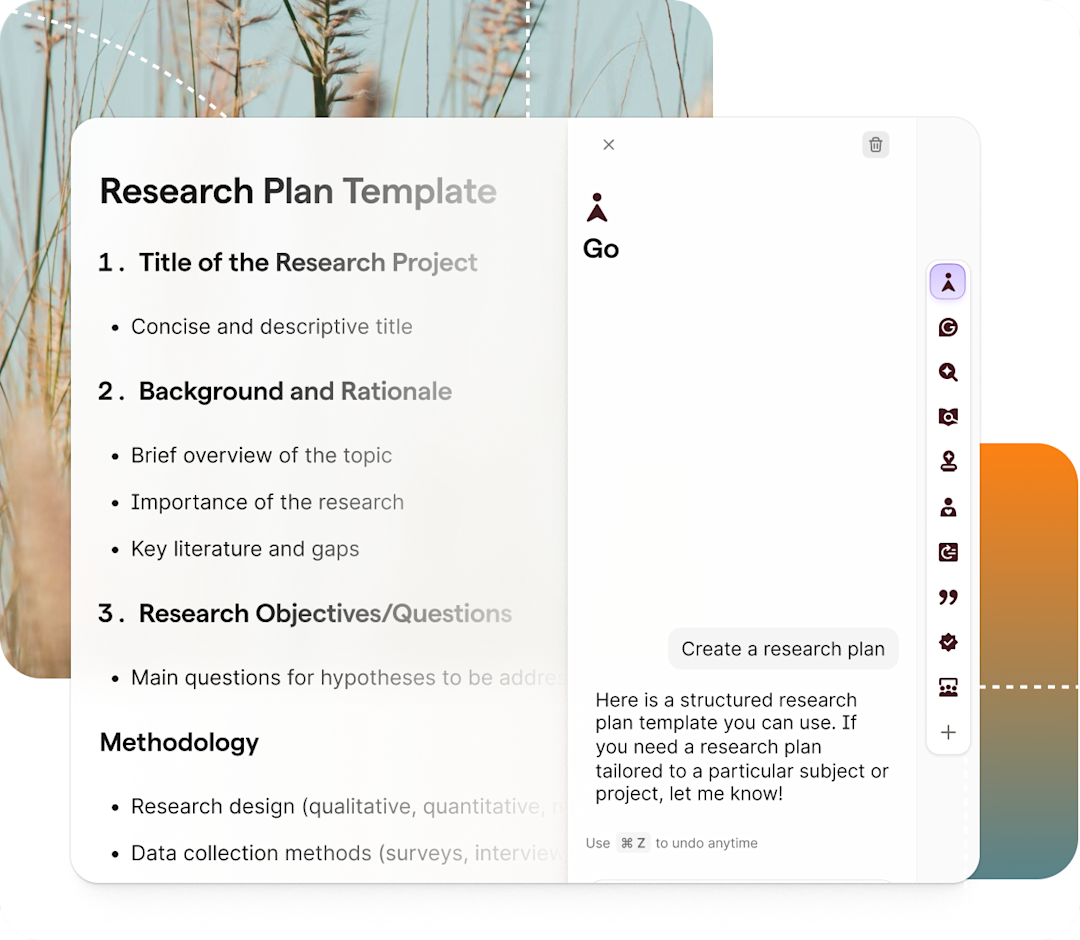
Task: Select the person with heart icon
Action: pyautogui.click(x=948, y=507)
